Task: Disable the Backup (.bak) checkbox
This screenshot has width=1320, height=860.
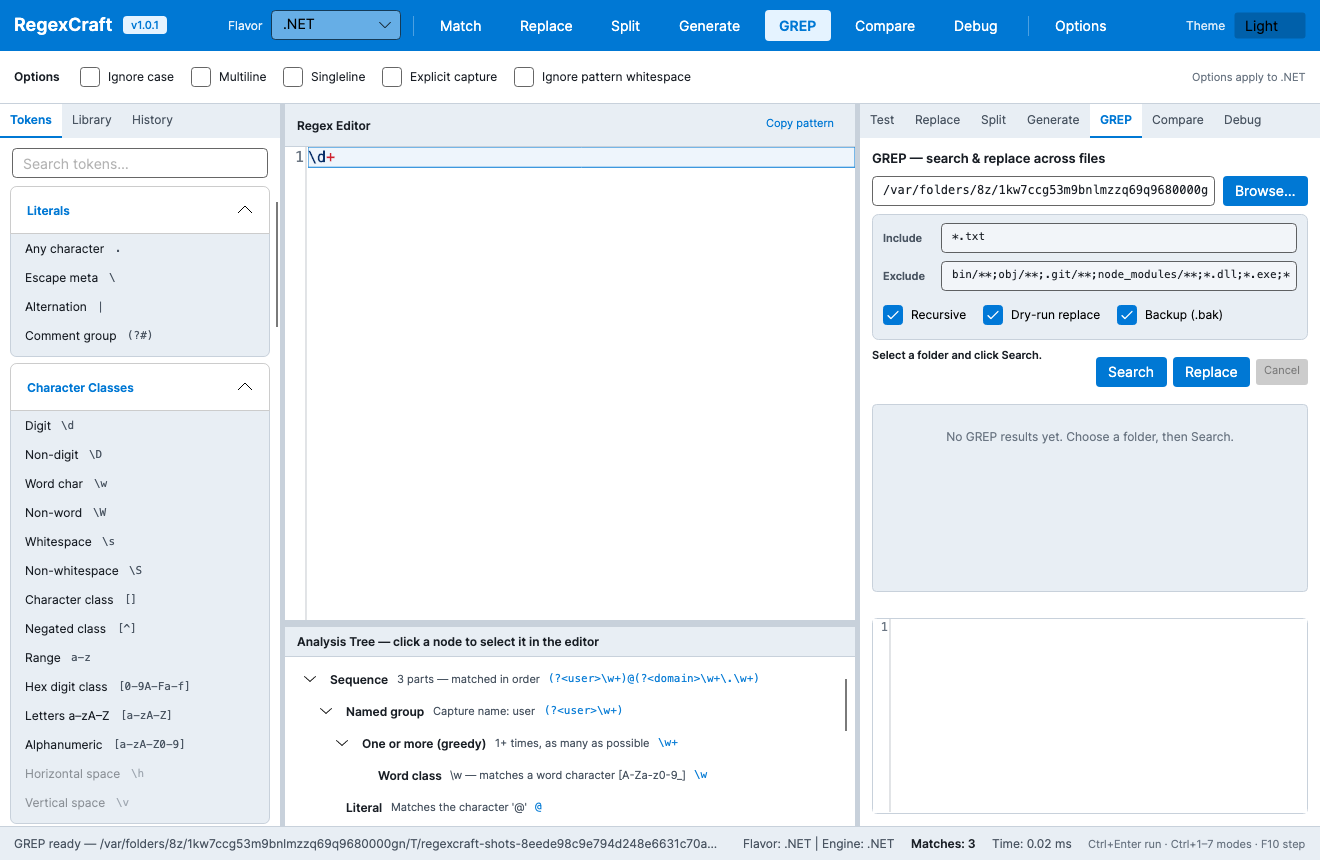Action: pyautogui.click(x=1127, y=315)
